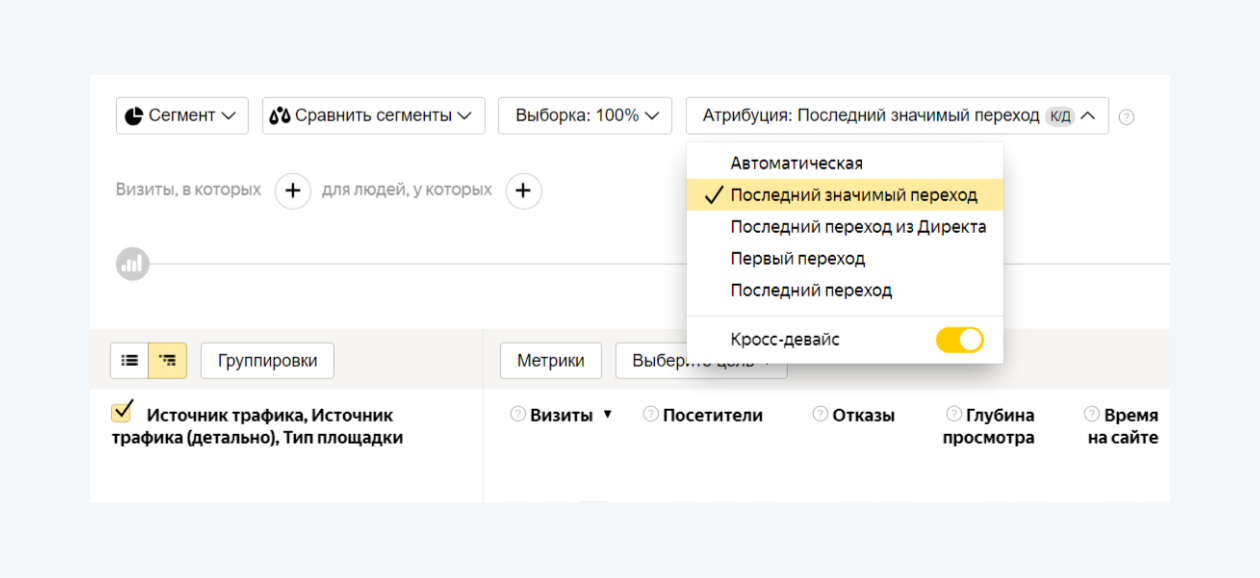Viewport: 1260px width, 578px height.
Task: Choose Последний переход из Директа option
Action: (858, 227)
